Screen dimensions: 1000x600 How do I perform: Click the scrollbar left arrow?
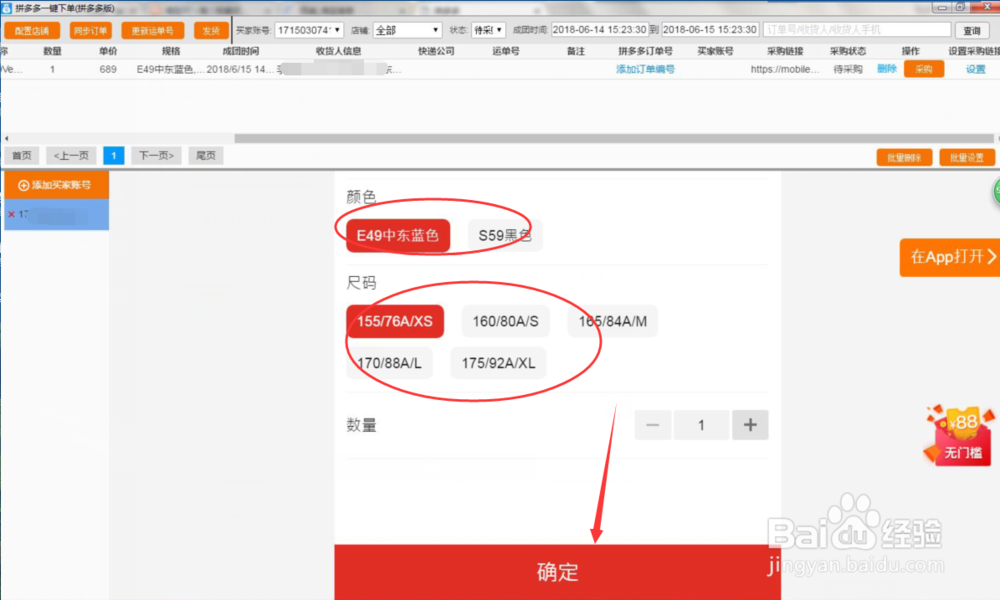coord(6,138)
